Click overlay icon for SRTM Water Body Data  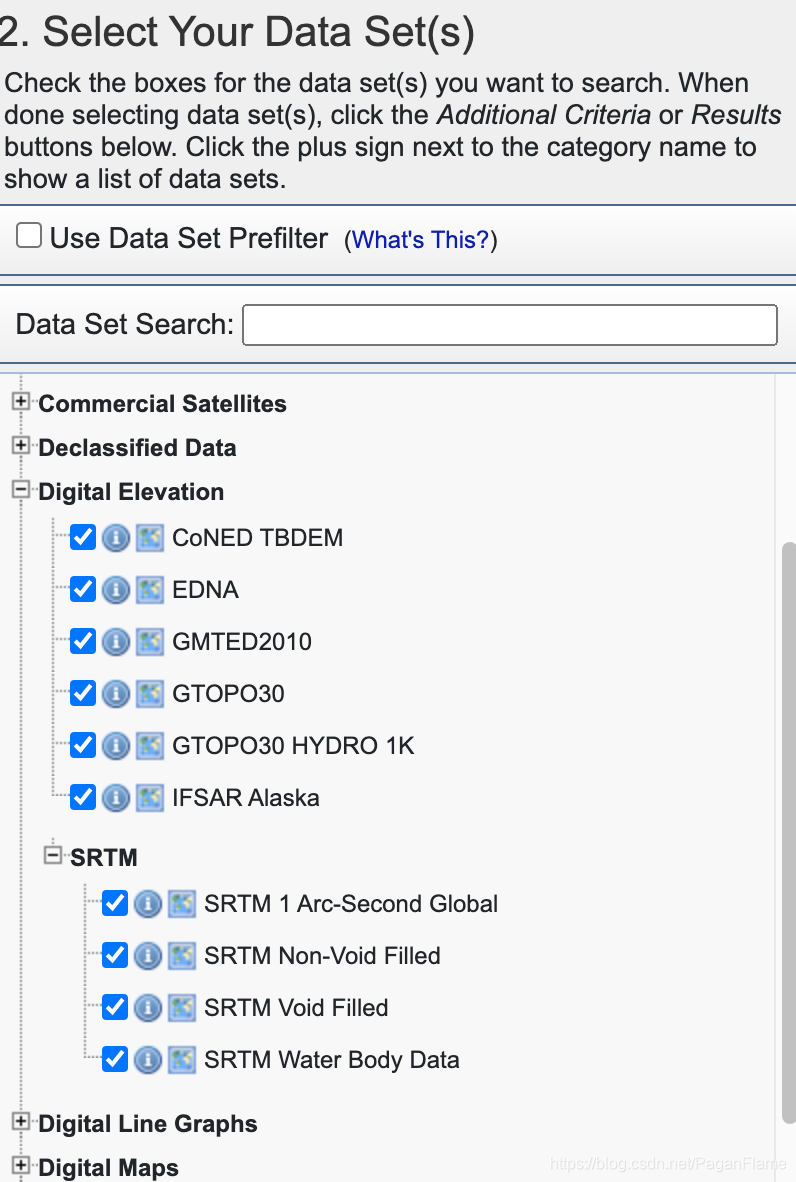(x=181, y=1060)
